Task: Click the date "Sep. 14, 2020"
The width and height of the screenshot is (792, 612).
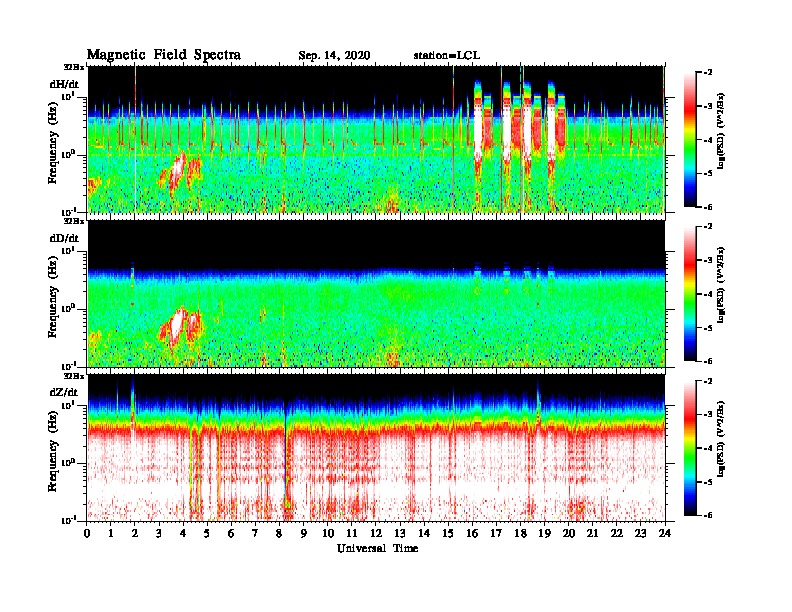Action: click(x=334, y=56)
